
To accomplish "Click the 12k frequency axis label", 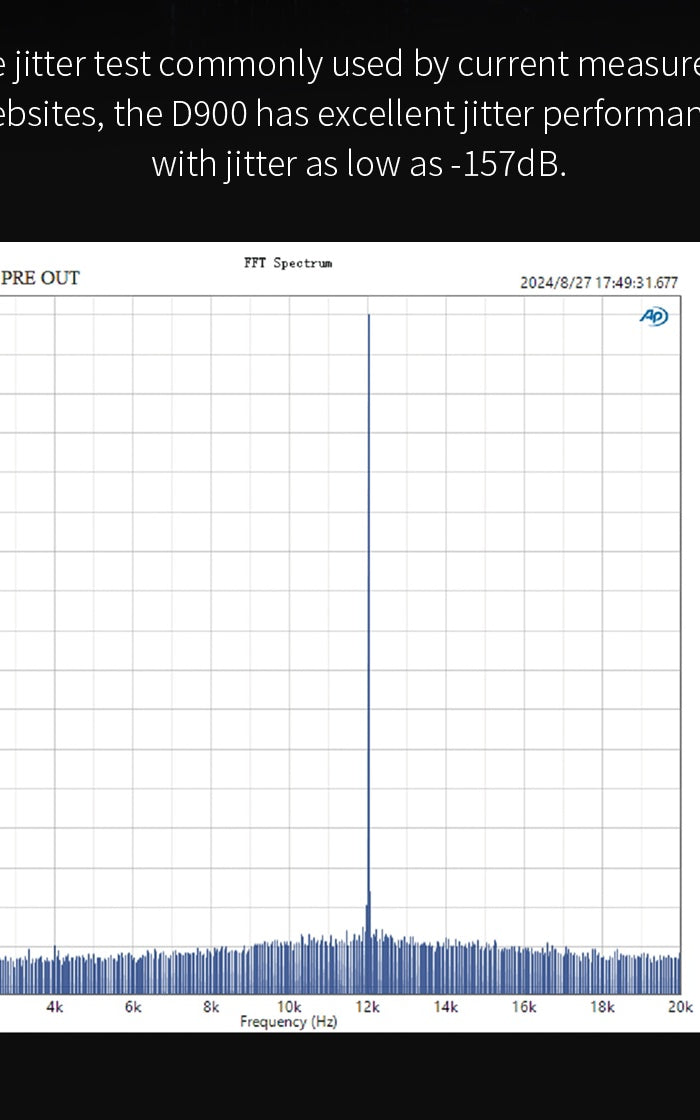I will point(368,1007).
